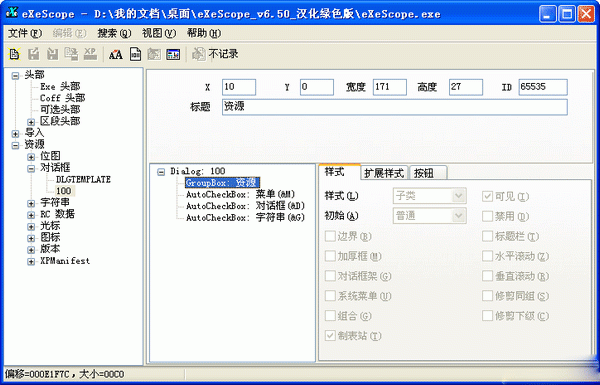Expand the 区段头部 tree node
Screen dimensions: 600x385
tap(31, 122)
